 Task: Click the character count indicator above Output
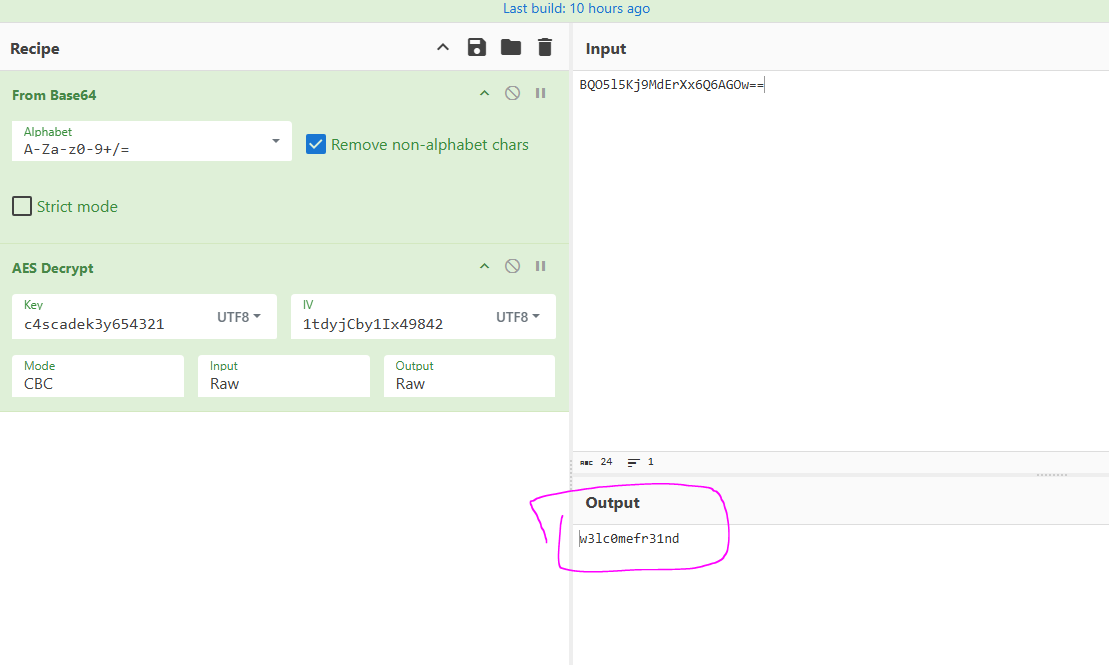pos(598,462)
